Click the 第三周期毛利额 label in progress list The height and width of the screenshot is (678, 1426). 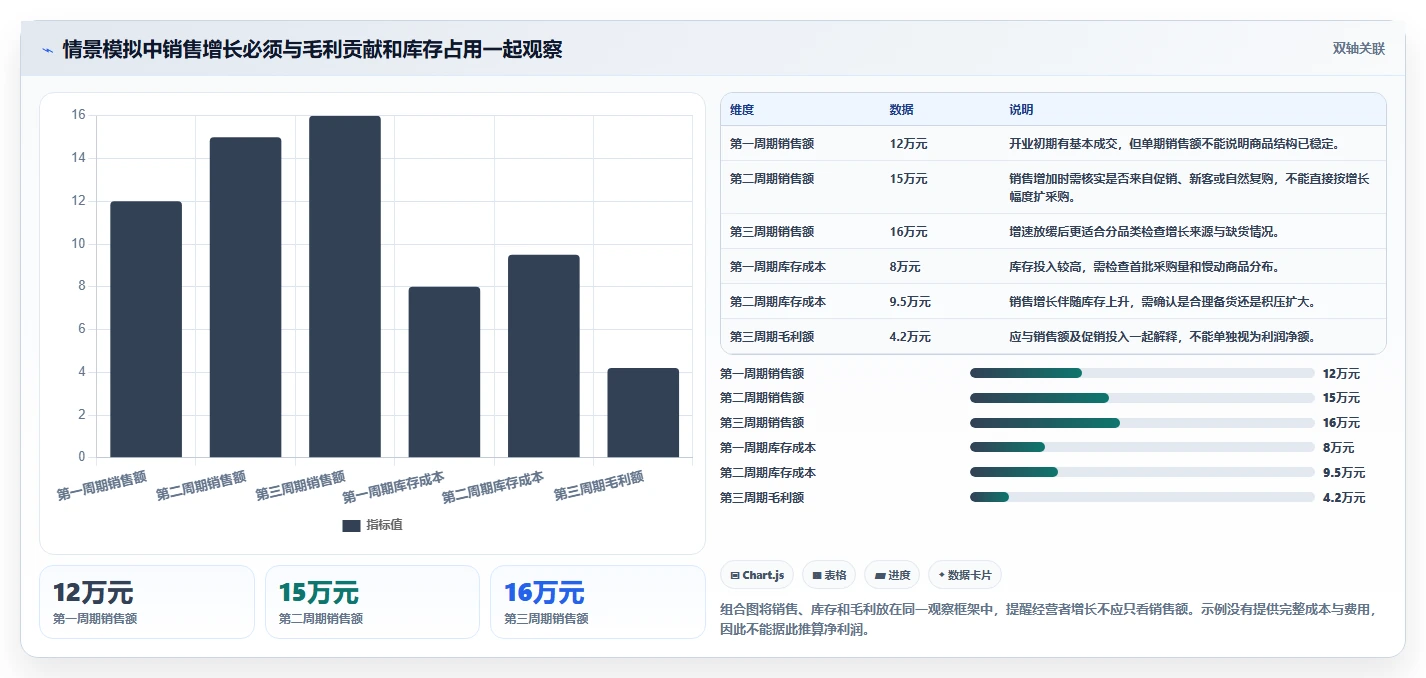762,497
